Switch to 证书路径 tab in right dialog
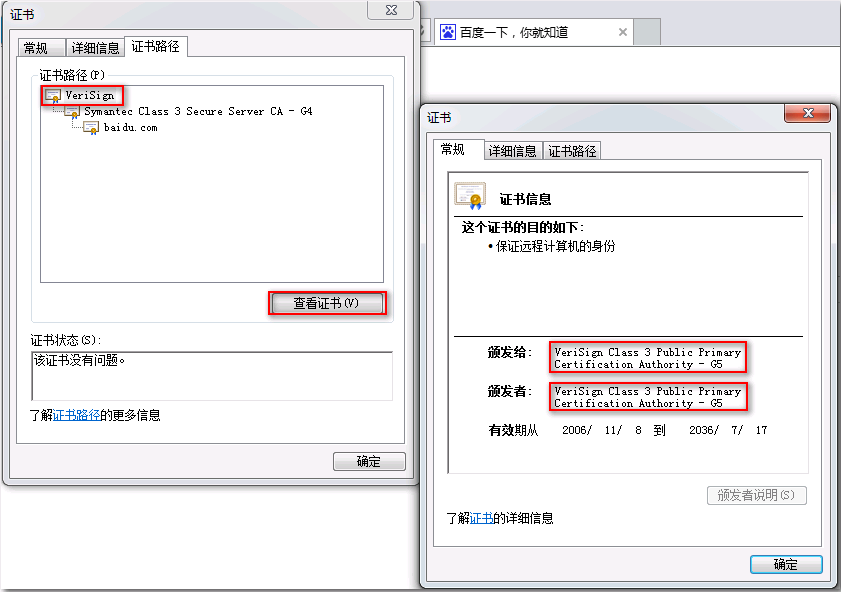Image resolution: width=841 pixels, height=592 pixels. [x=572, y=151]
